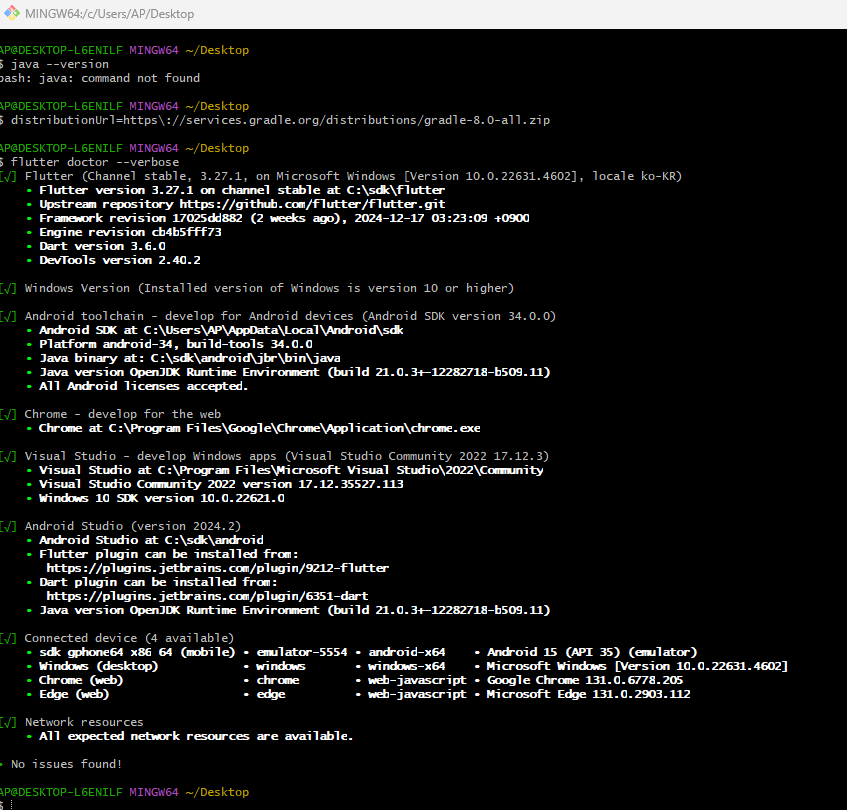The image size is (847, 810).
Task: Click 'bash: java: command not found' message
Action: (x=100, y=78)
